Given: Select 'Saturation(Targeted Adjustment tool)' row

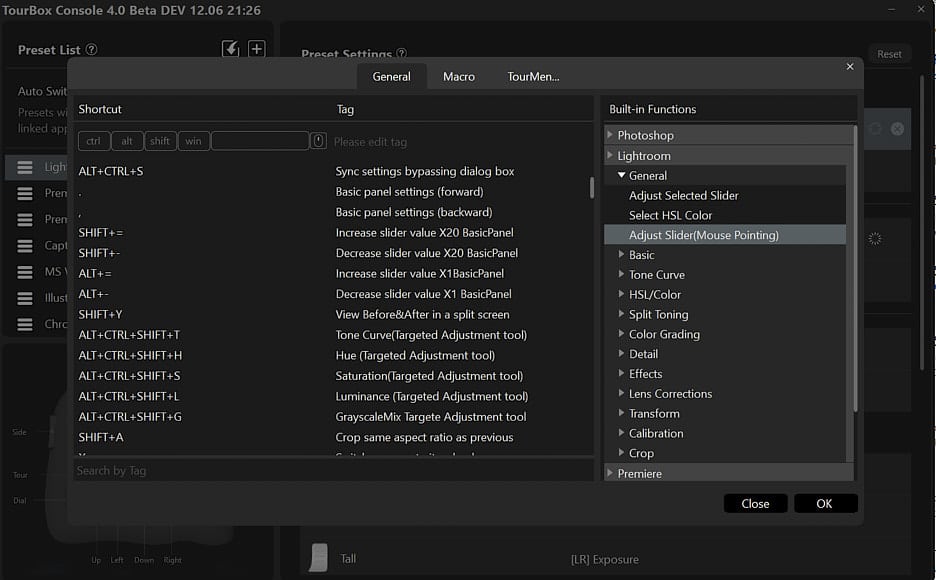Looking at the screenshot, I should tap(332, 376).
